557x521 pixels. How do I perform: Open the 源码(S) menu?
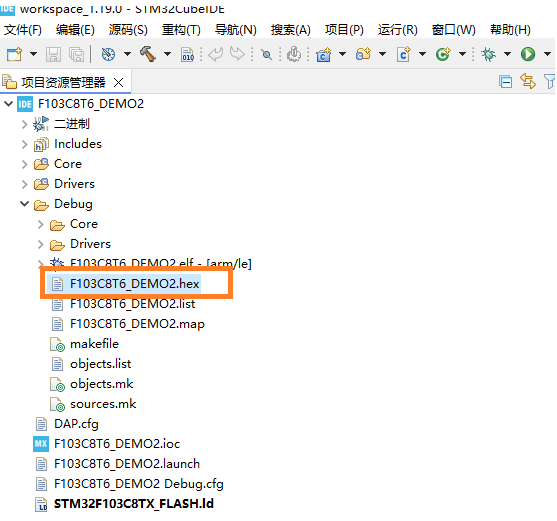coord(128,30)
